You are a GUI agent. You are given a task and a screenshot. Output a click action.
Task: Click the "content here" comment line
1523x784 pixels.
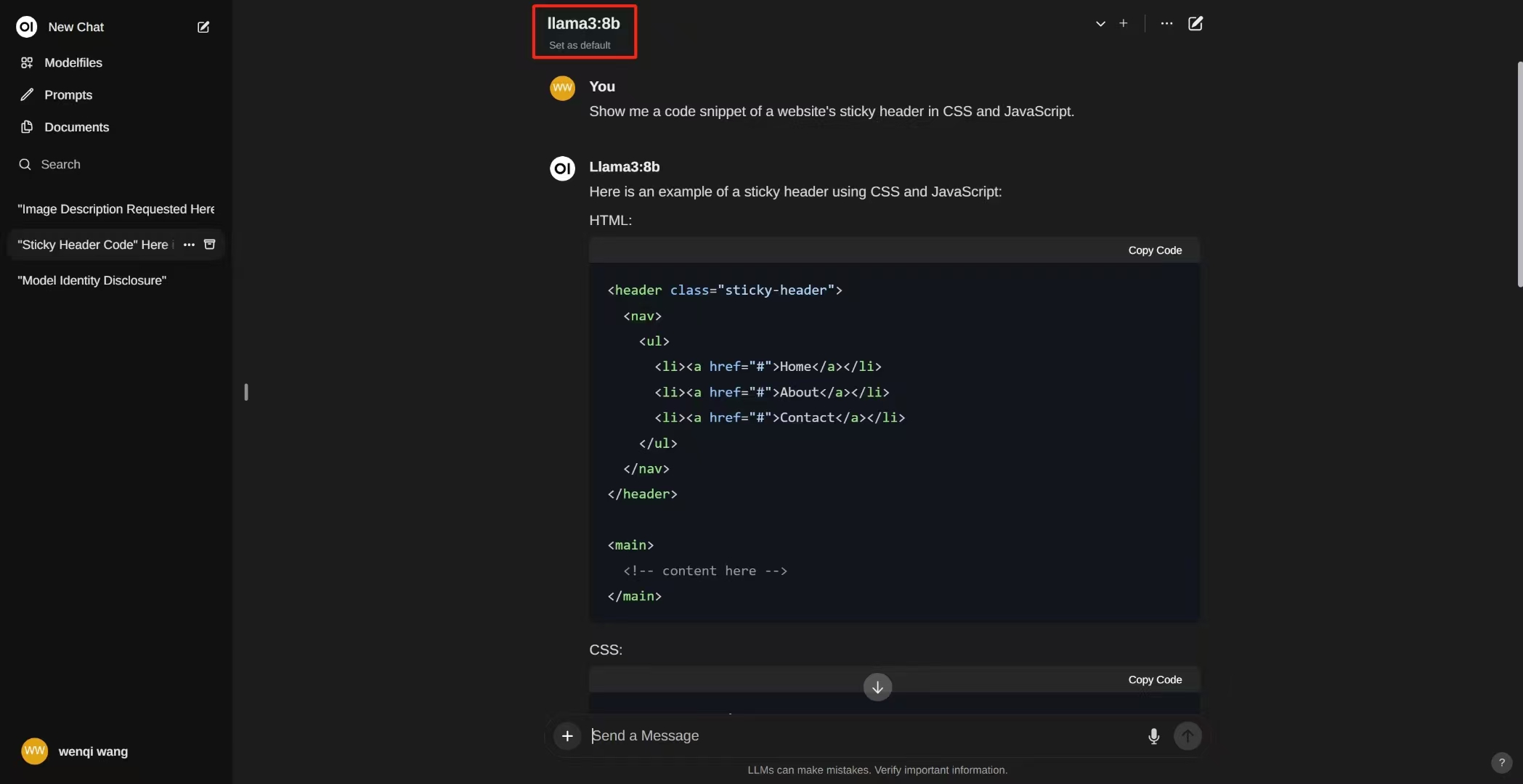tap(704, 571)
